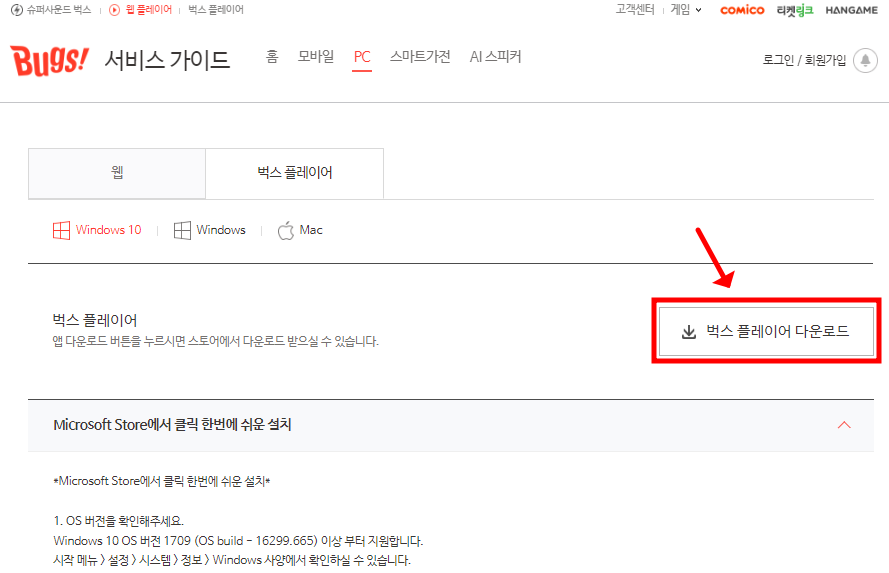
Task: Switch to the 벅스 플레이어 tab
Action: tap(295, 173)
